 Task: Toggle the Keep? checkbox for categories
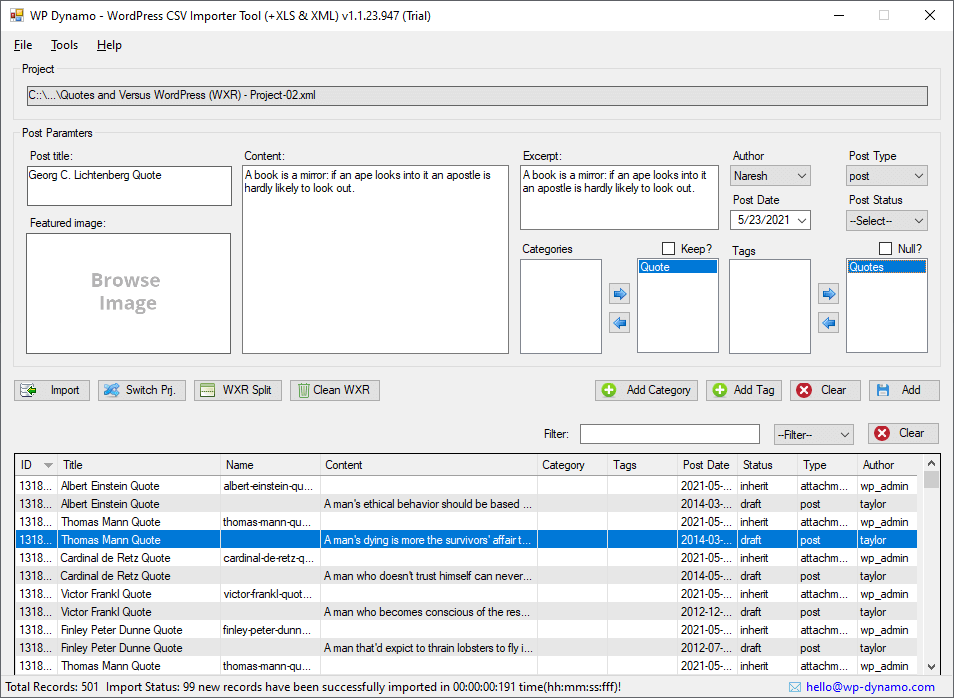point(669,249)
